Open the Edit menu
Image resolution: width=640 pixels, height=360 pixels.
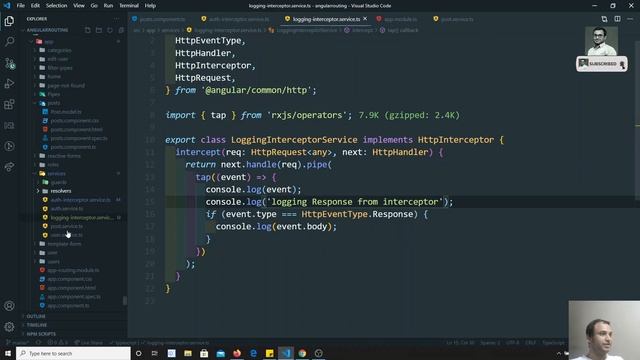click(35, 6)
